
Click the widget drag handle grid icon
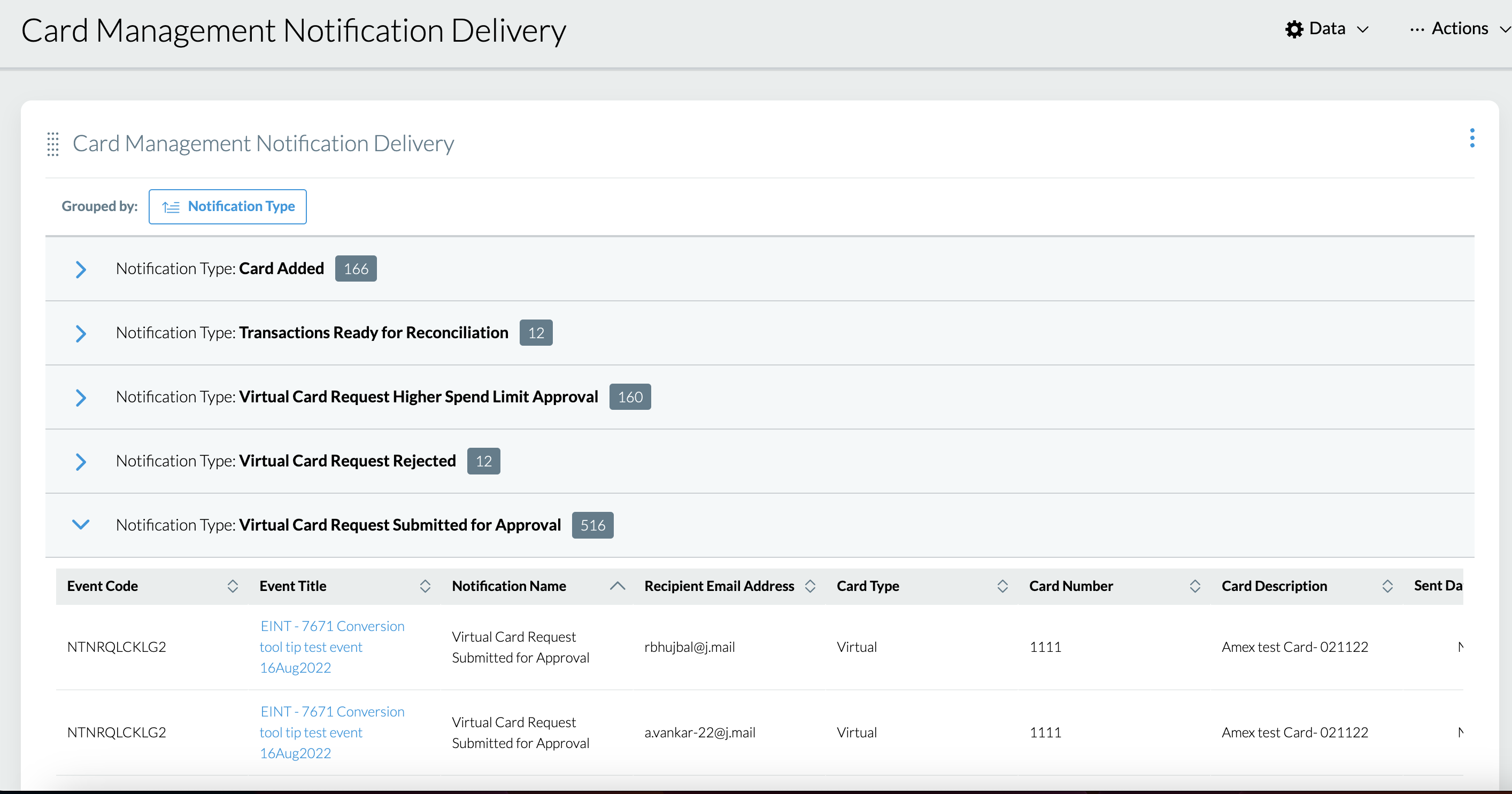pos(53,144)
